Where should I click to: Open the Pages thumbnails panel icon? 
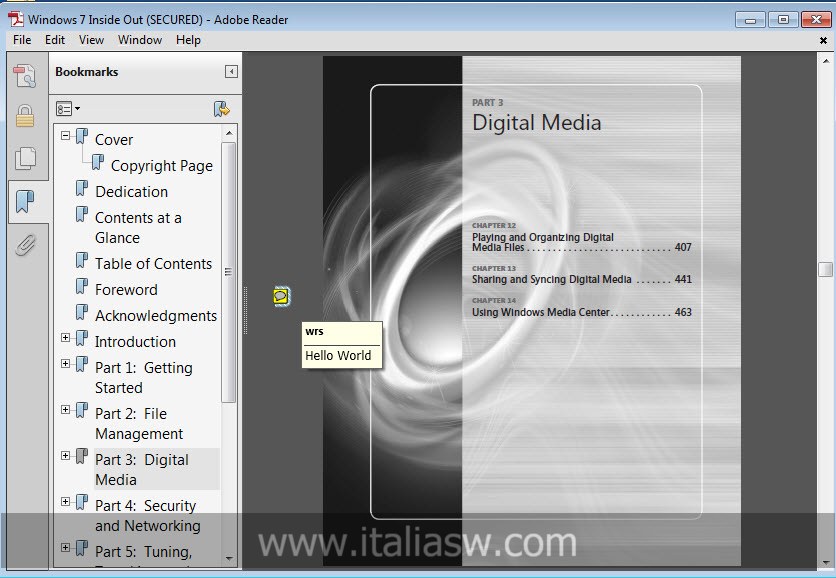click(x=25, y=75)
